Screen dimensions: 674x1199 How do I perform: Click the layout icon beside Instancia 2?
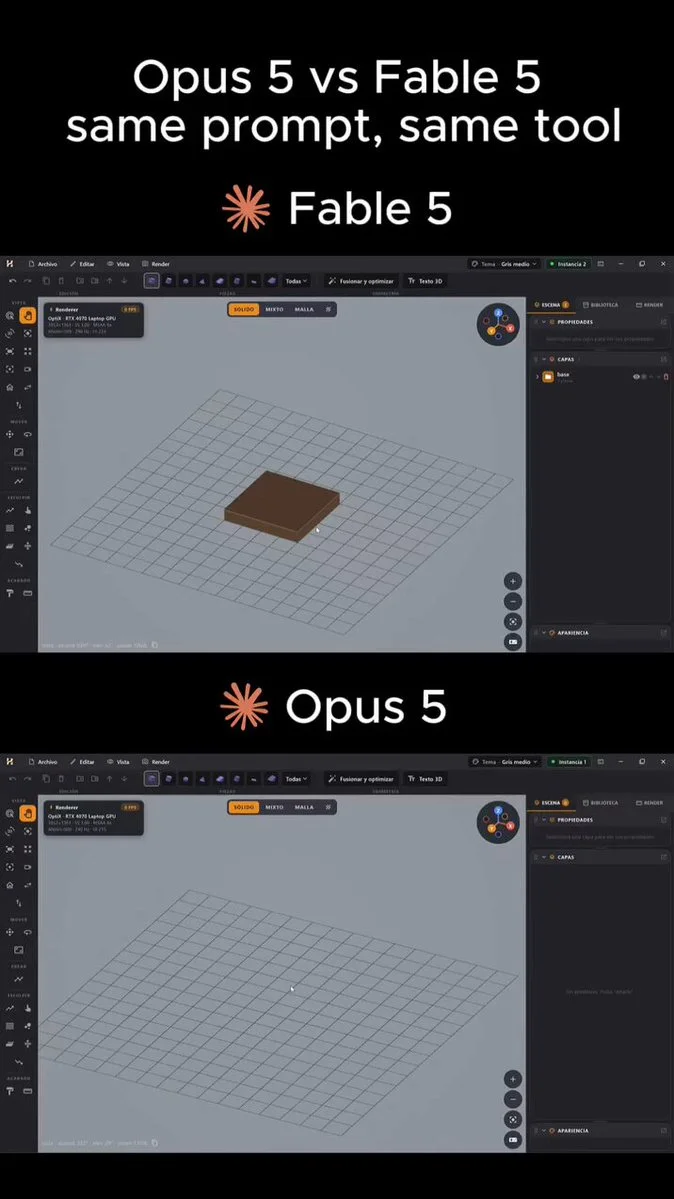[x=601, y=264]
